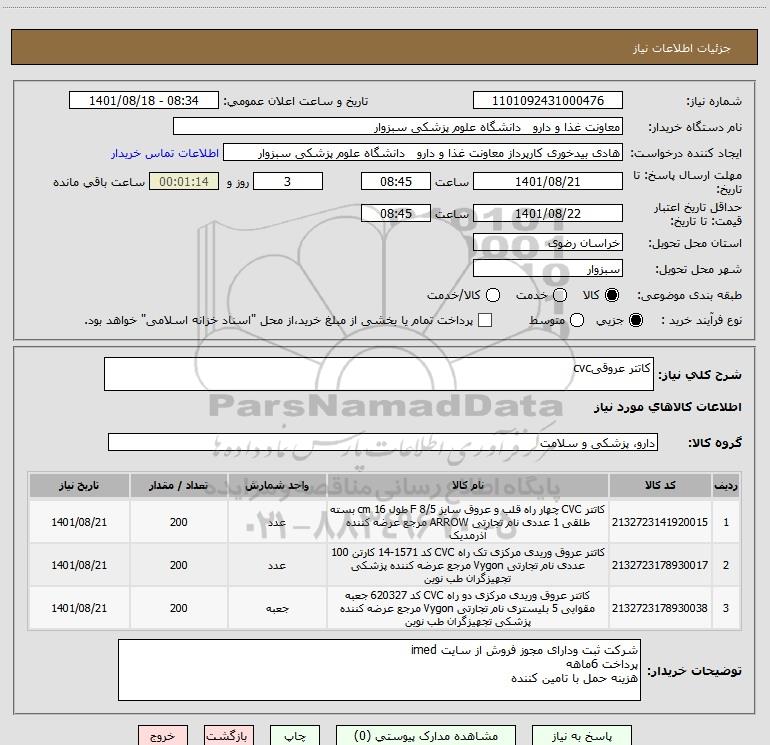770x745 pixels.
Task: Click the ردیف column header
Action: point(726,485)
